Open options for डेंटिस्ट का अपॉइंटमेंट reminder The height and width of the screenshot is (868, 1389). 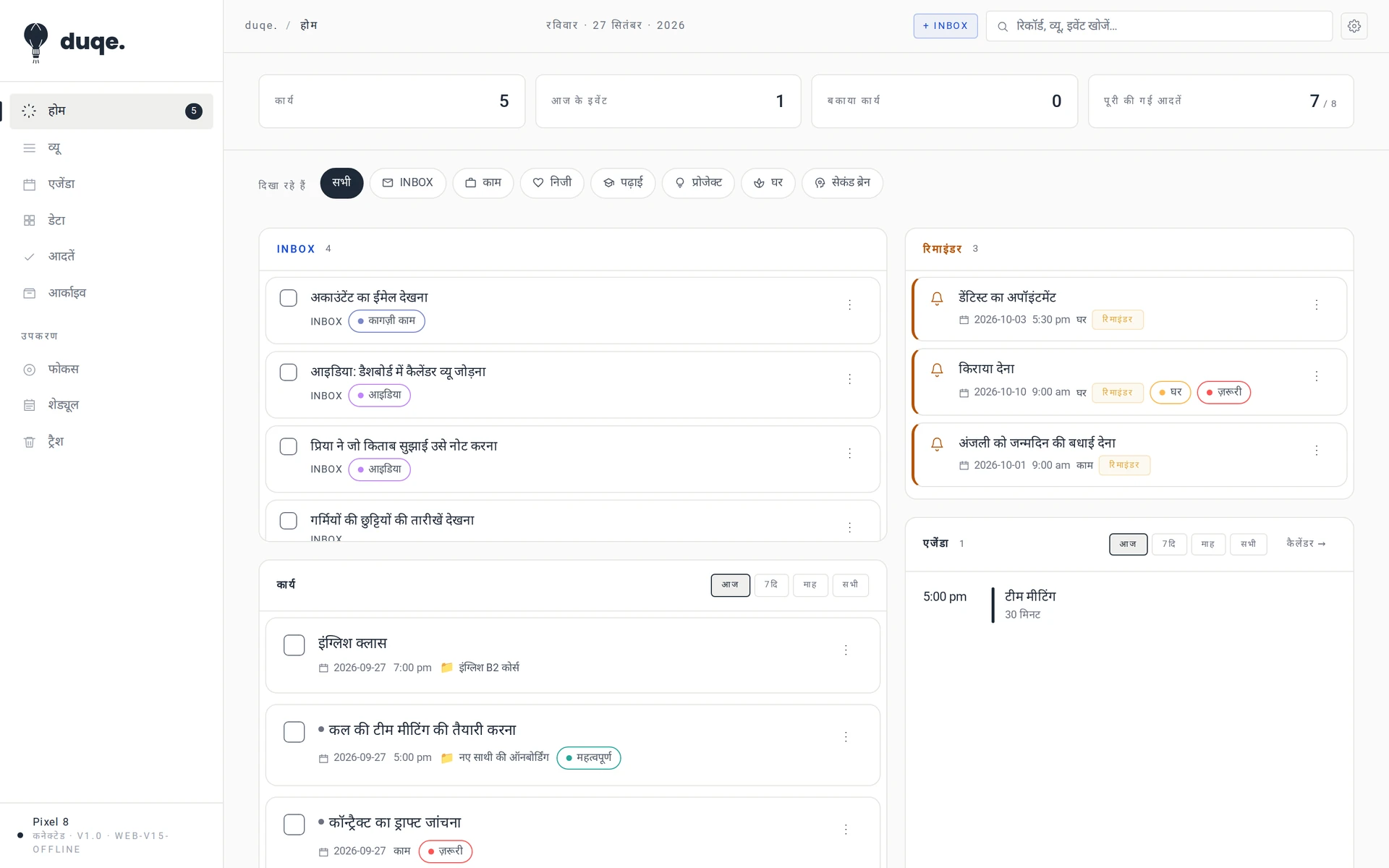click(1316, 305)
